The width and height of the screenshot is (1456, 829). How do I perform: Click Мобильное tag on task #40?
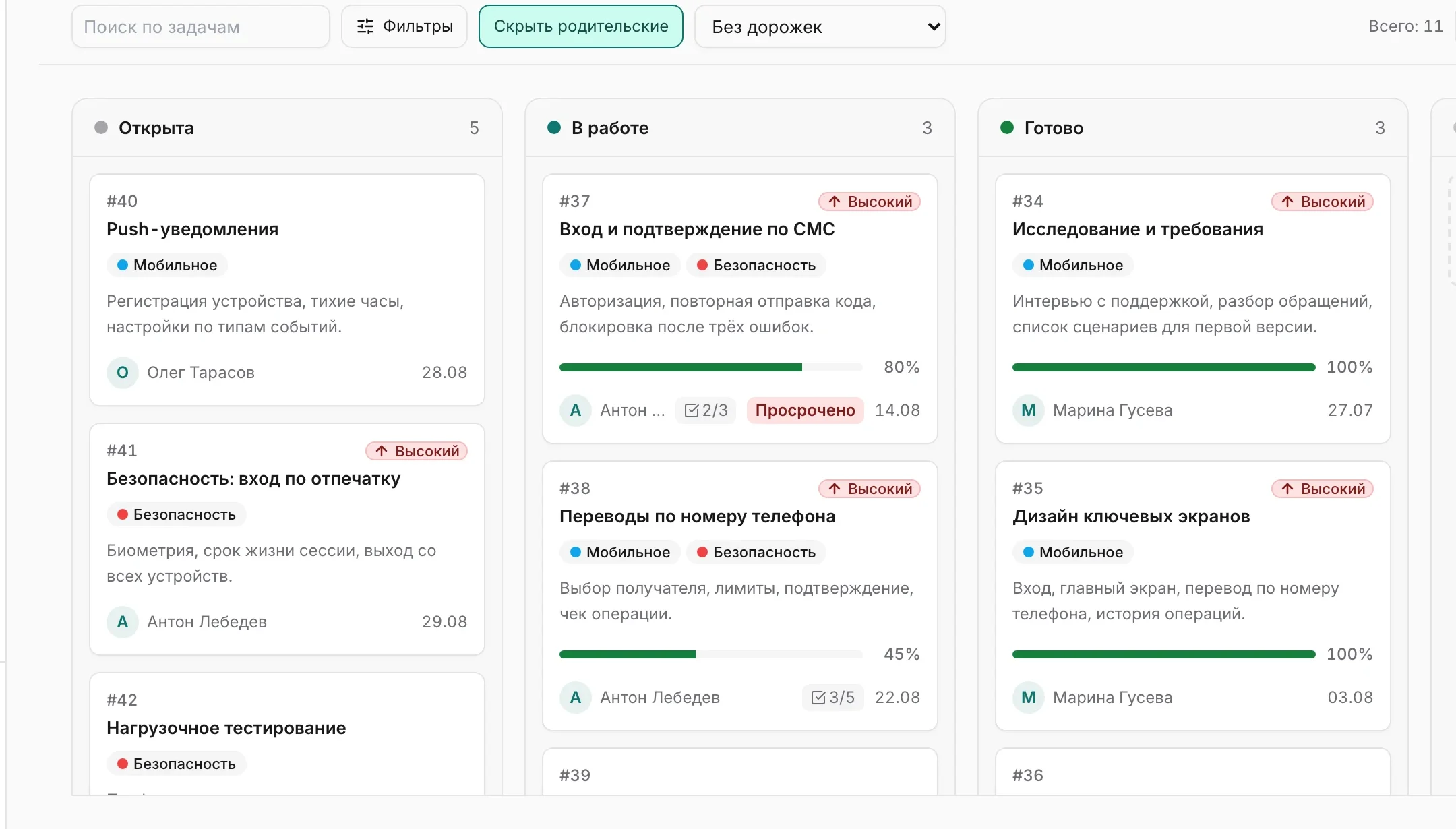167,265
